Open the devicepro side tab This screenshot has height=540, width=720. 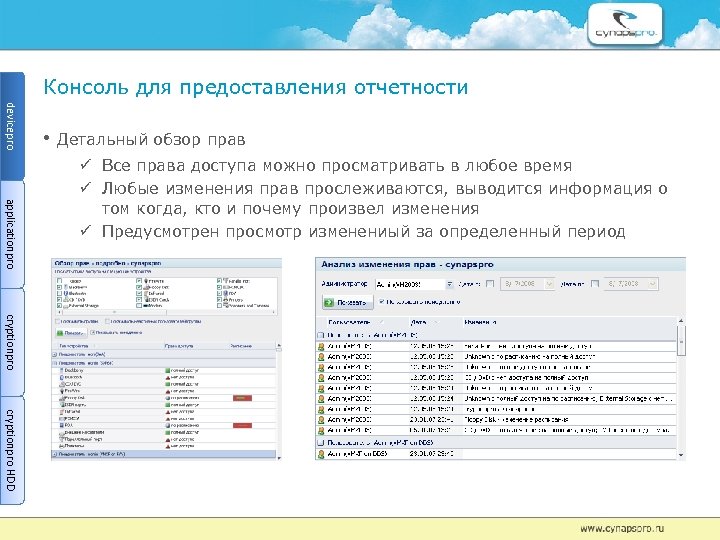coord(11,126)
